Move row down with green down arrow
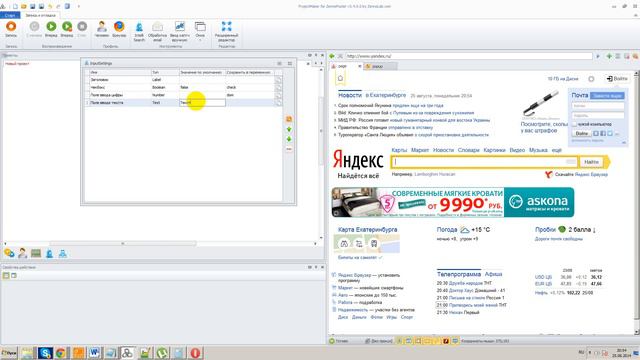Viewport: 640px width, 360px height. [x=289, y=140]
